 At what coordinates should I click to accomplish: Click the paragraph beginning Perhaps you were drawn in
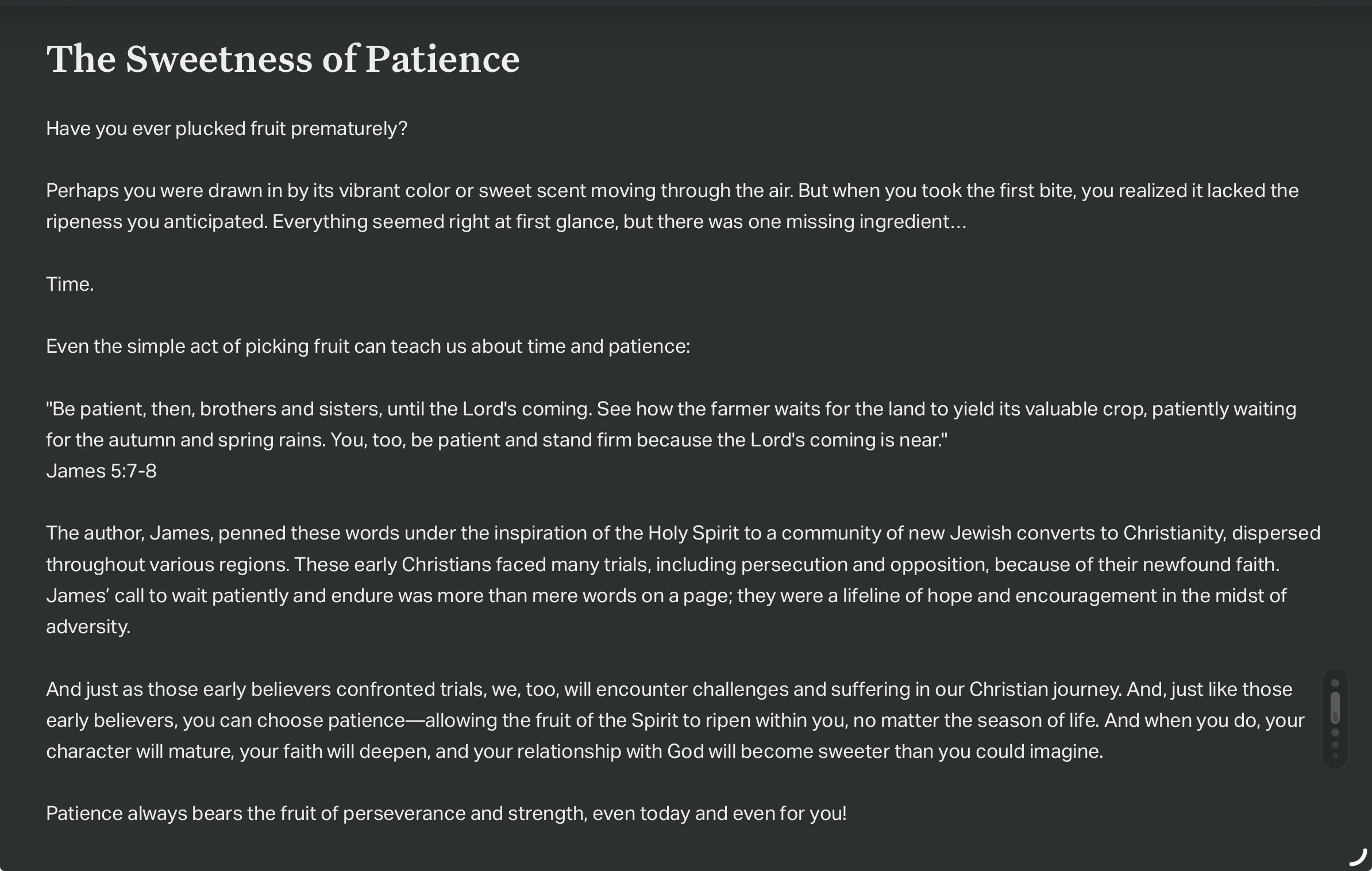672,206
